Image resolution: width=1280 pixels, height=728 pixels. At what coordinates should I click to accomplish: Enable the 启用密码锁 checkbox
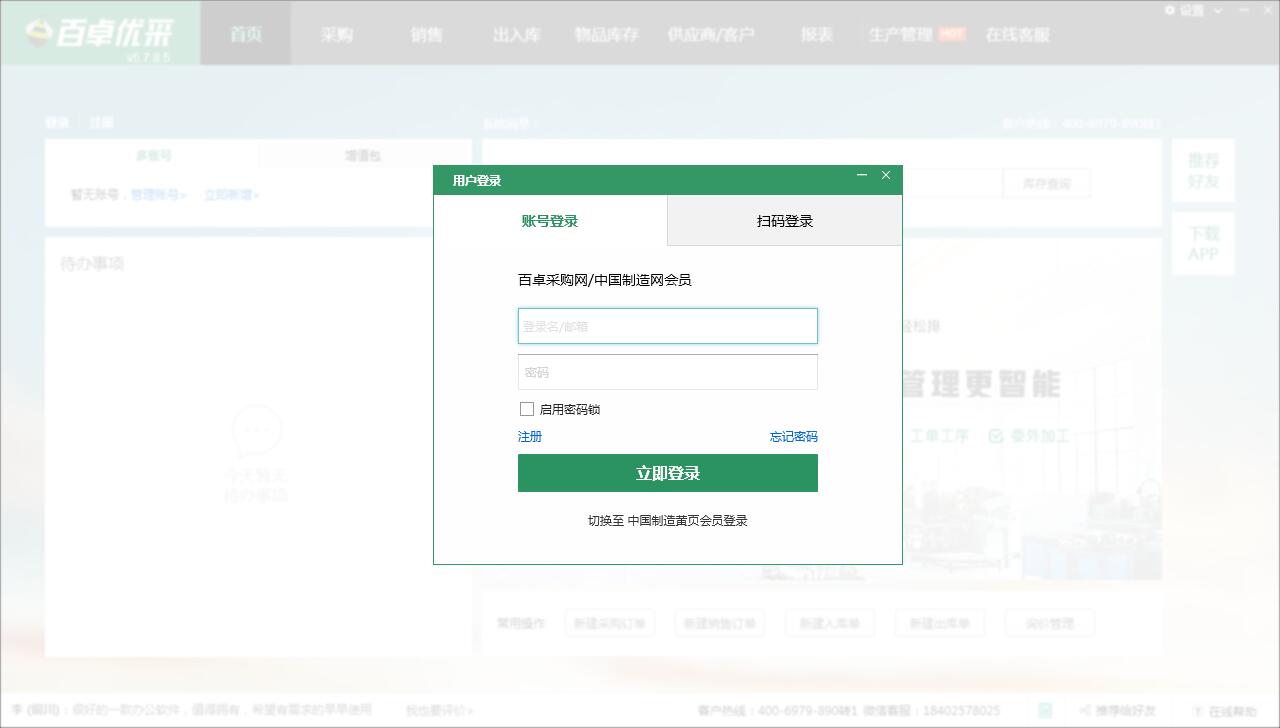coord(527,408)
